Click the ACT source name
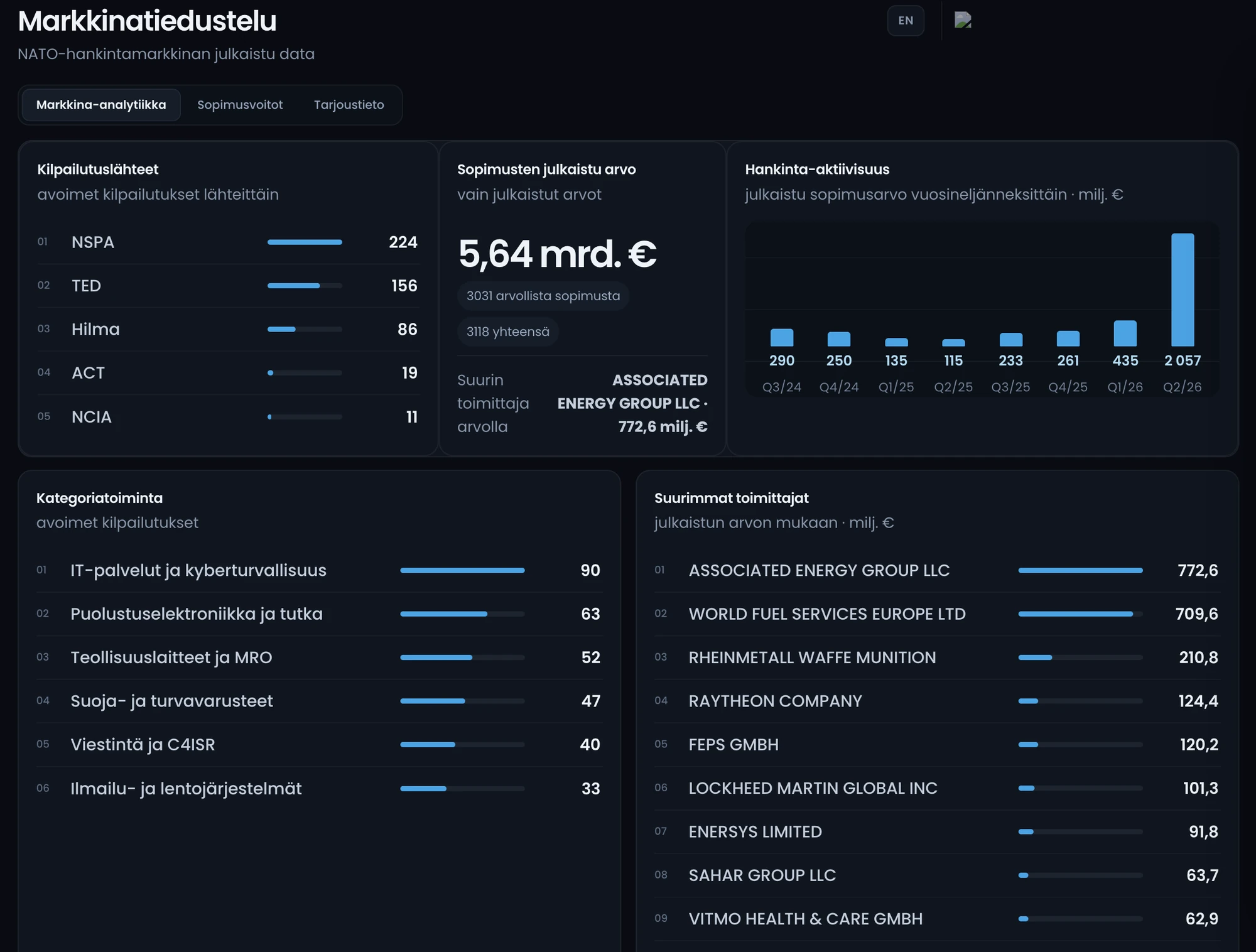This screenshot has width=1256, height=952. (x=88, y=373)
